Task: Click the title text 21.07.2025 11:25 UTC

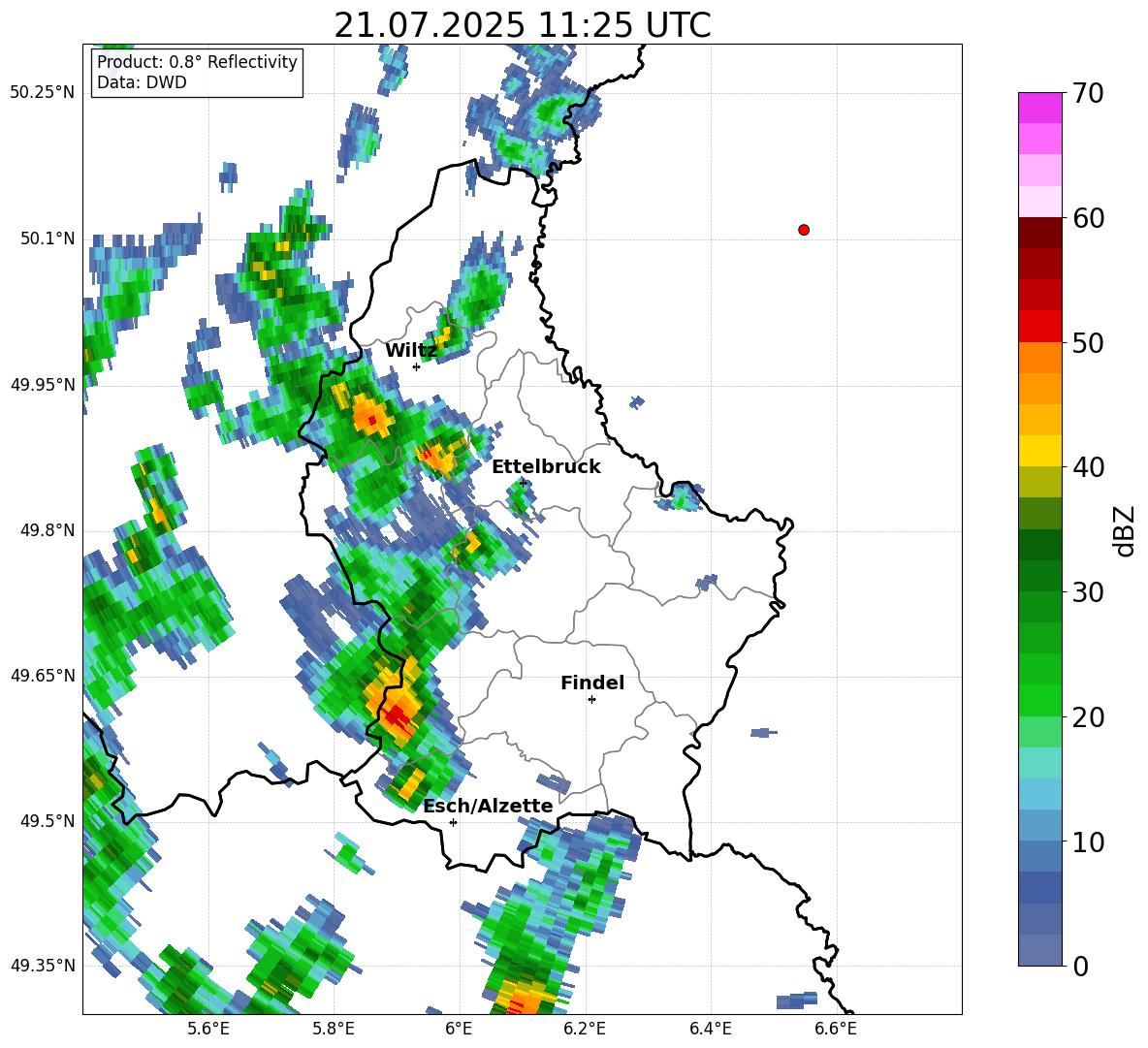Action: tap(523, 25)
